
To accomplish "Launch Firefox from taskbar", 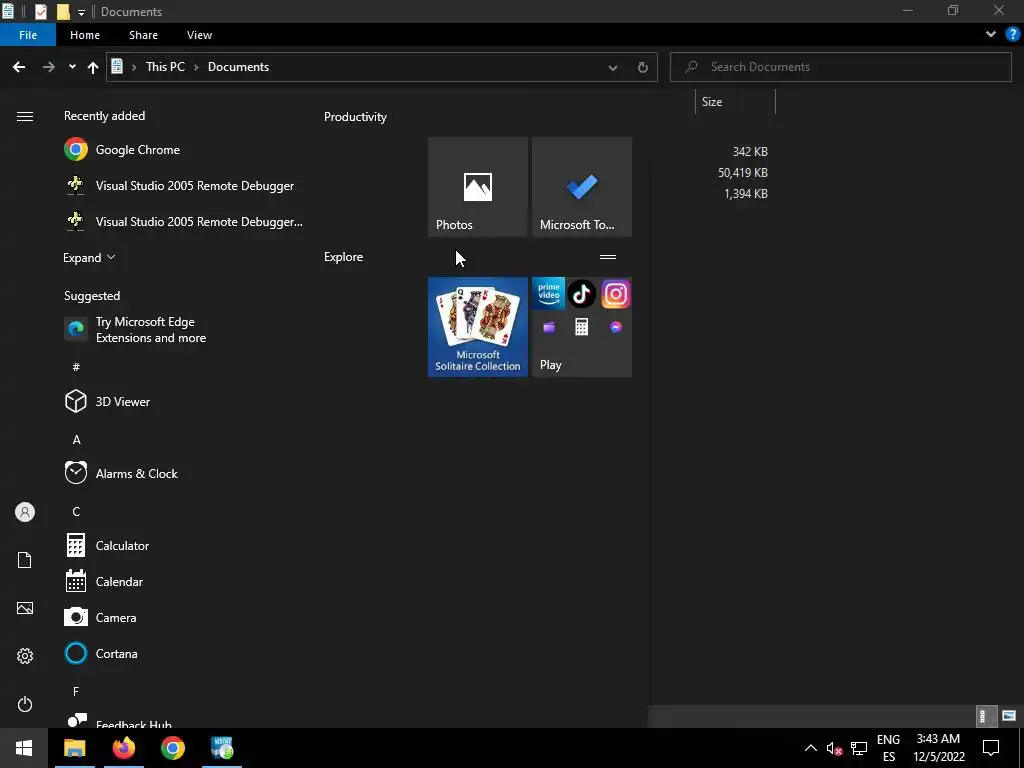I will (123, 748).
